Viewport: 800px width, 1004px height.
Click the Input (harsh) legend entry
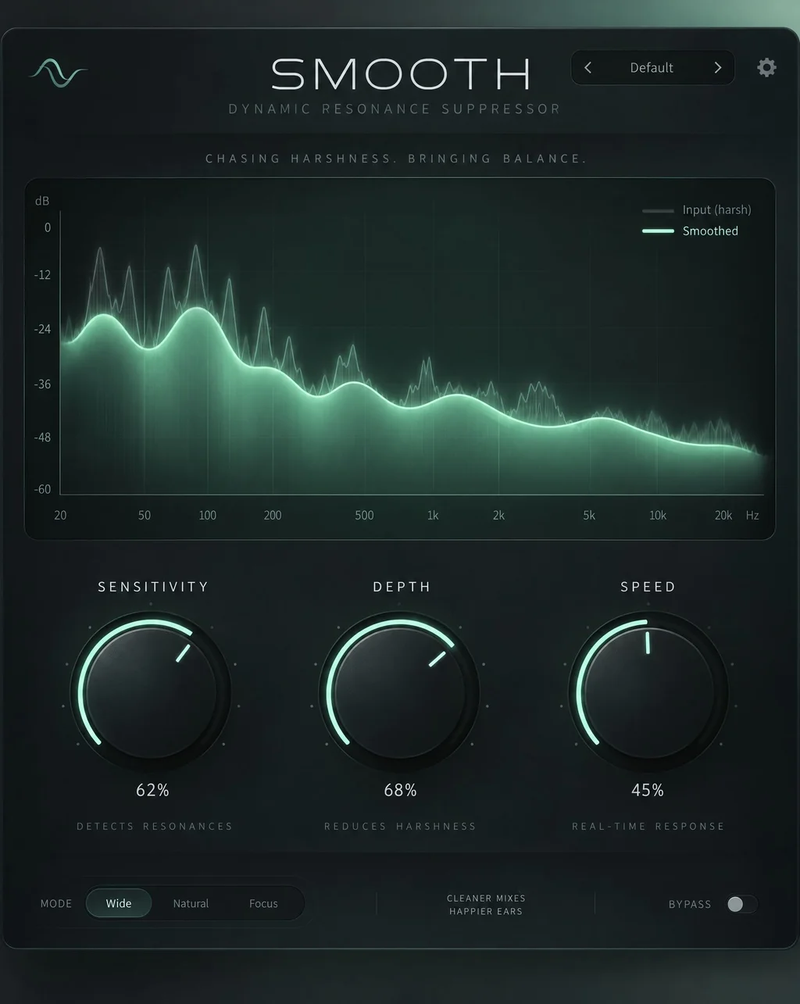point(697,209)
